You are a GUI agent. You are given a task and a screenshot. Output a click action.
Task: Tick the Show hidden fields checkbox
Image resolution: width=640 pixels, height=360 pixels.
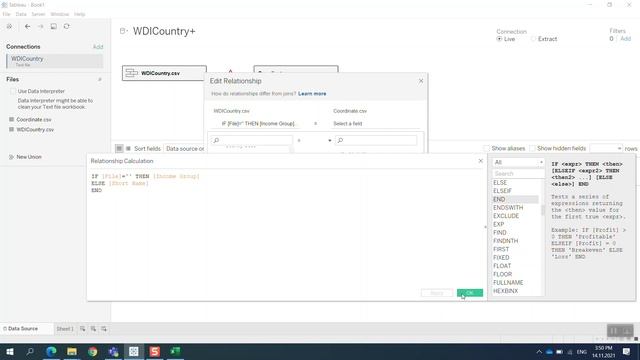532,149
